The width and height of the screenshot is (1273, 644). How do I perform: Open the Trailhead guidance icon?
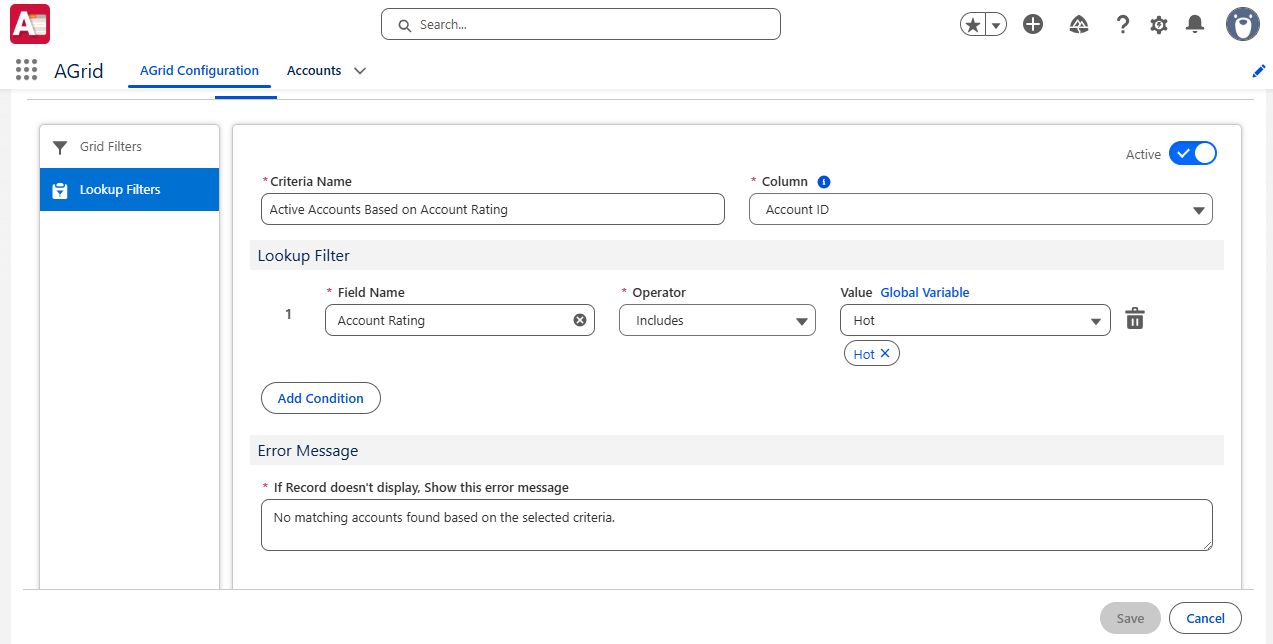click(1079, 25)
